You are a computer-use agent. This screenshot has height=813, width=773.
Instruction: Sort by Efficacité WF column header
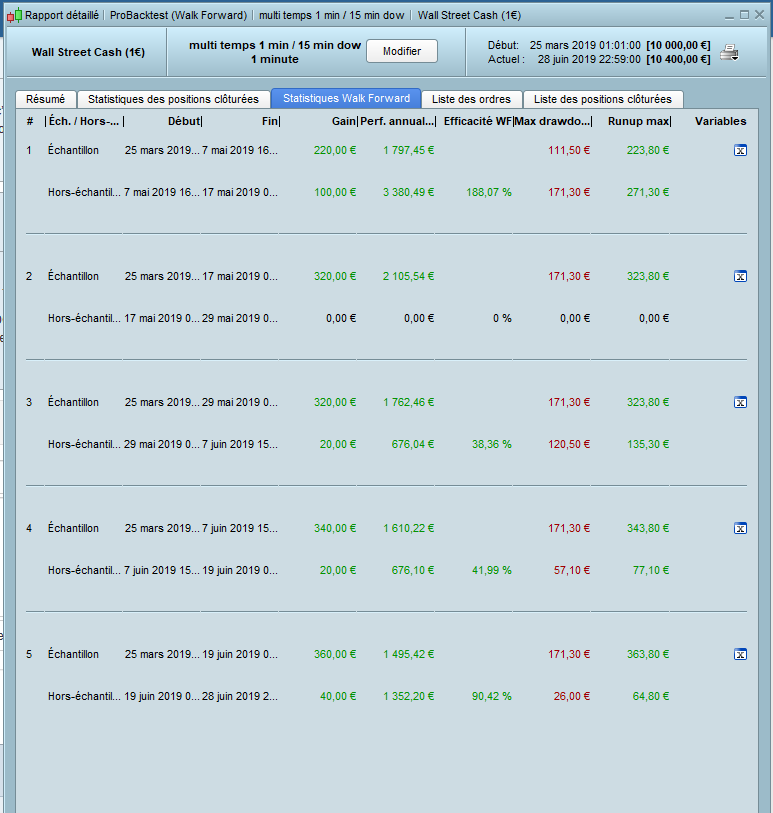(x=475, y=121)
